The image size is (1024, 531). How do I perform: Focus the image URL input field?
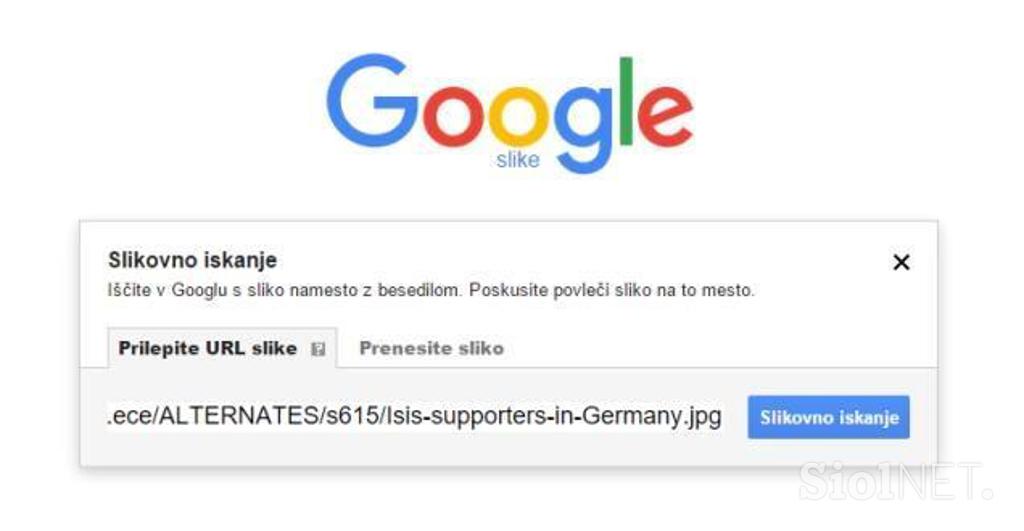tap(415, 416)
